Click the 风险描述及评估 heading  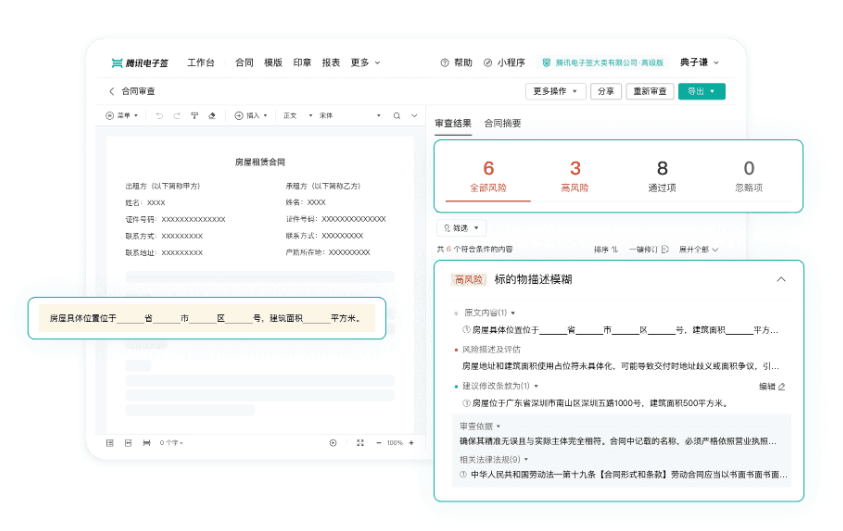[x=491, y=349]
